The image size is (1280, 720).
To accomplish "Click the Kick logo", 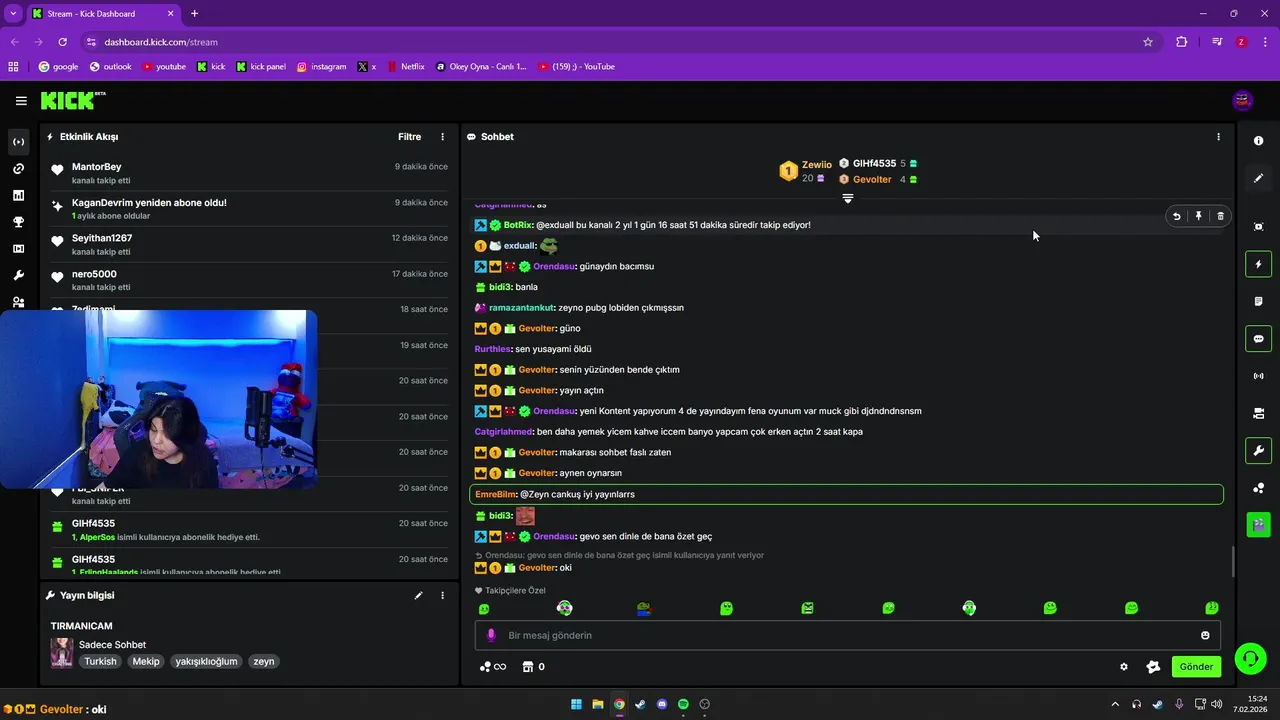I will coord(73,100).
